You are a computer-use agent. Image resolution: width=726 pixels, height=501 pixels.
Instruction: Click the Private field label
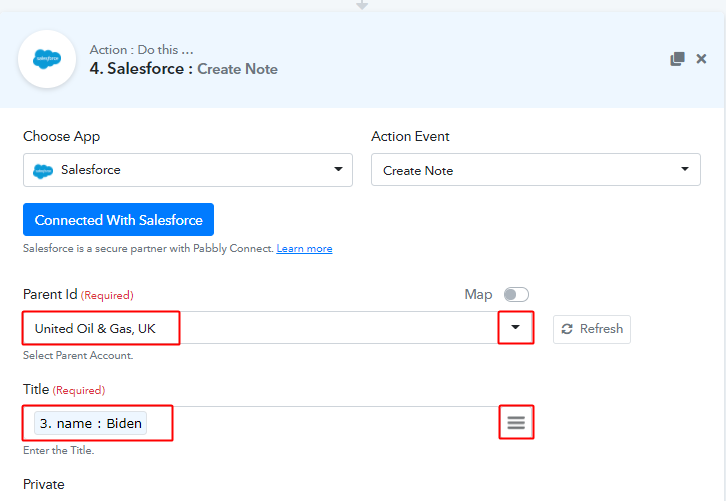(x=44, y=484)
